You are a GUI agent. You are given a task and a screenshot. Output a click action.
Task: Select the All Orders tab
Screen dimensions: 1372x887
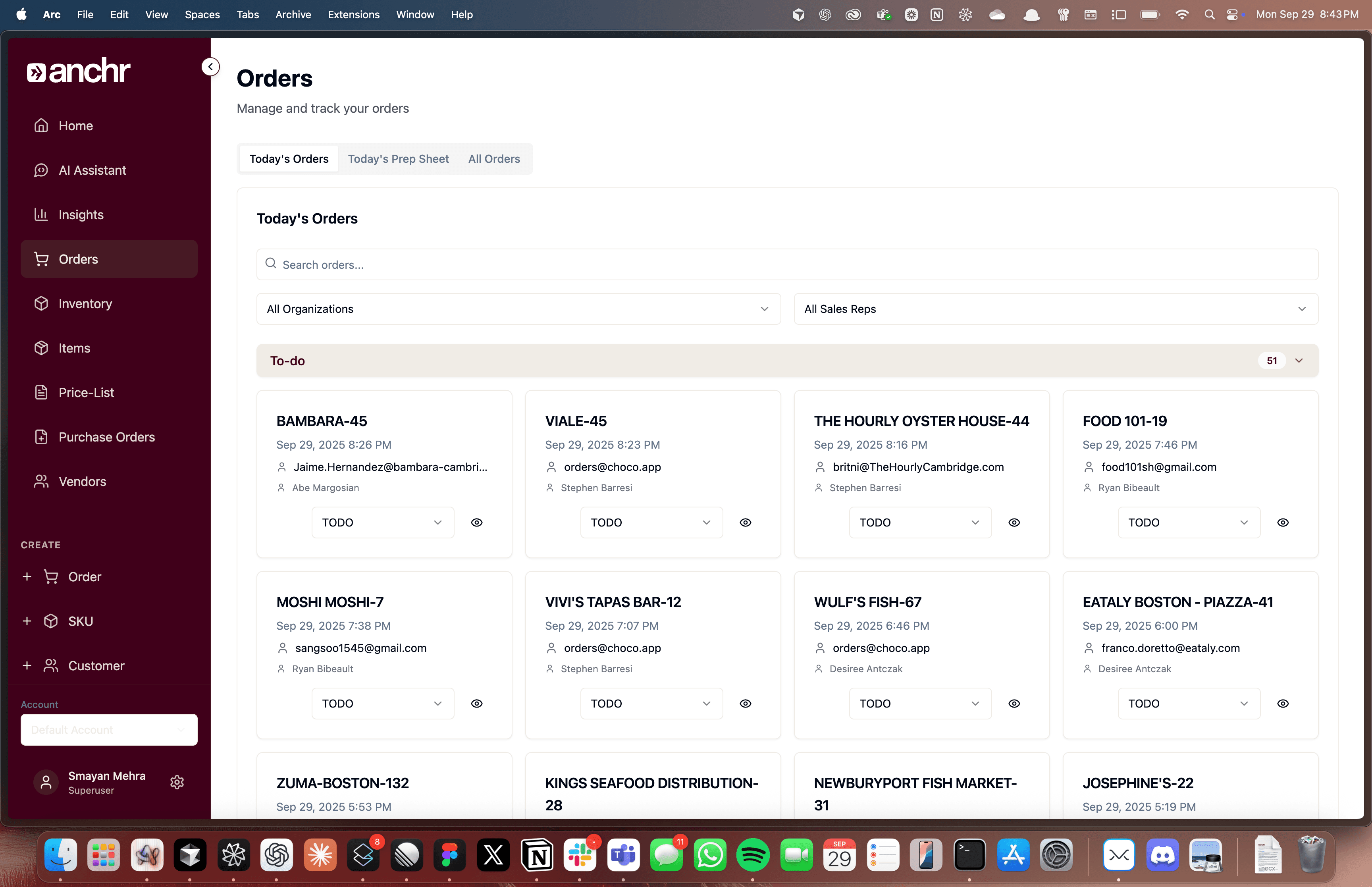coord(493,159)
